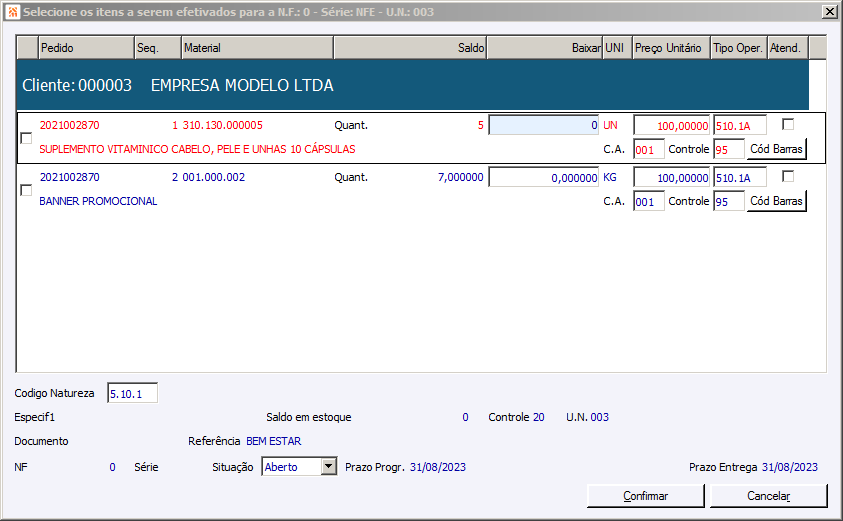
Task: Open the Situação dropdown showing Aberto
Action: [x=329, y=467]
